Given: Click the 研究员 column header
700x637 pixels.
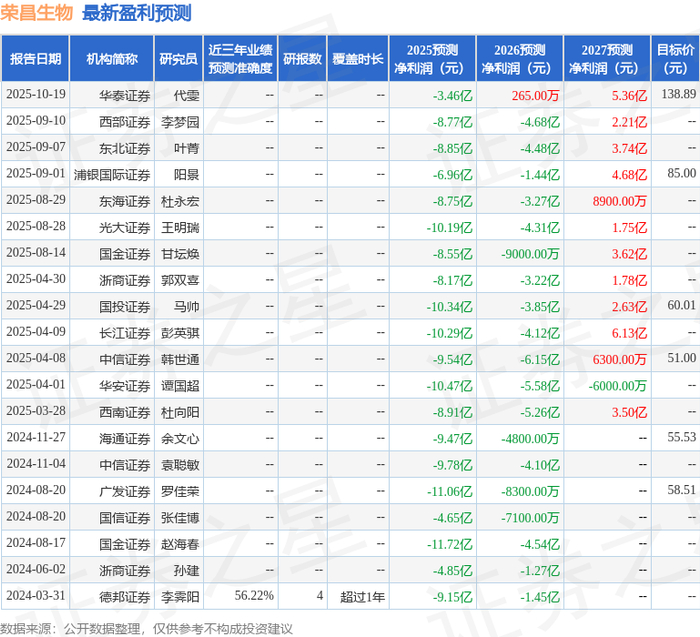Looking at the screenshot, I should point(179,59).
